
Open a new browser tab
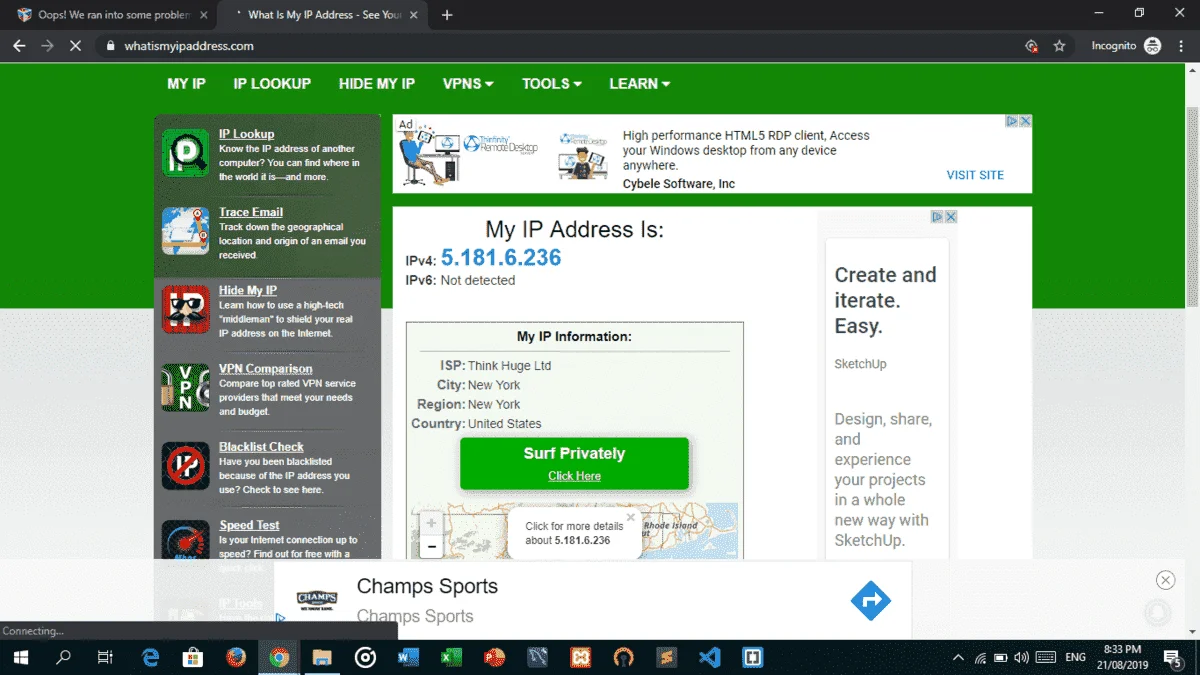coord(447,15)
